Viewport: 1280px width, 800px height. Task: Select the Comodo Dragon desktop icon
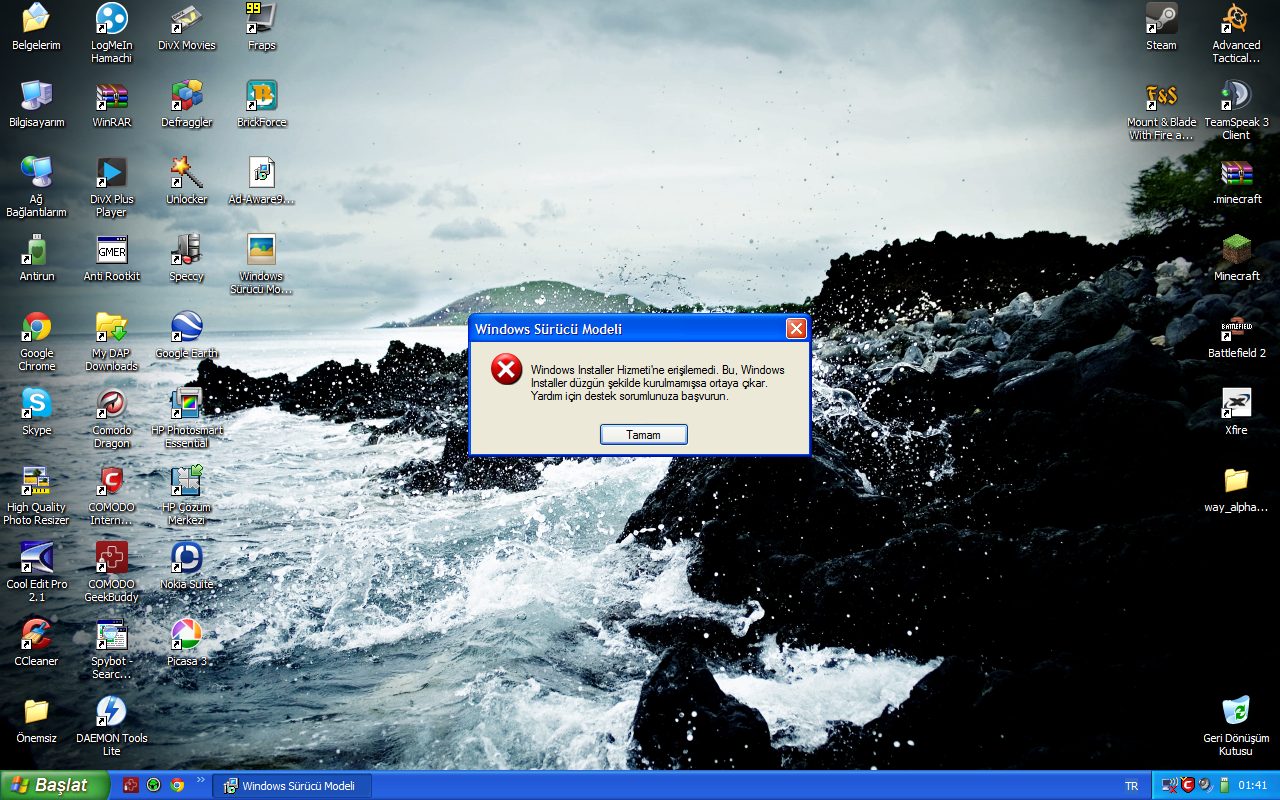(x=111, y=418)
